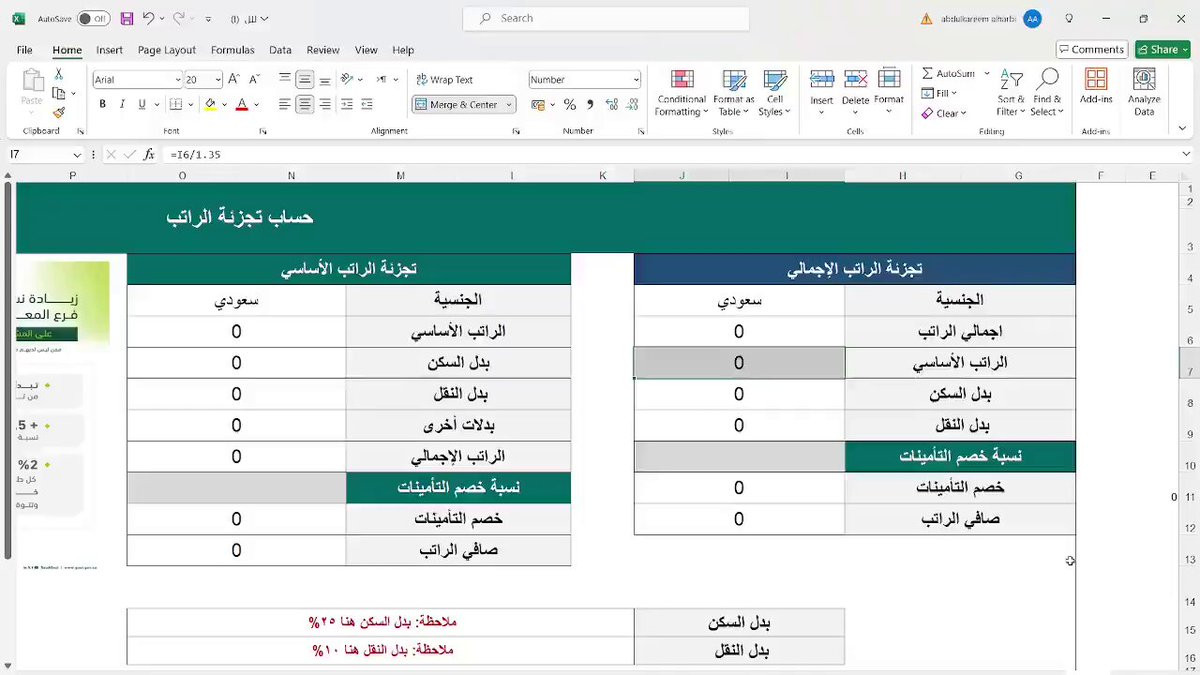Click the Cut scissors icon

pyautogui.click(x=59, y=74)
